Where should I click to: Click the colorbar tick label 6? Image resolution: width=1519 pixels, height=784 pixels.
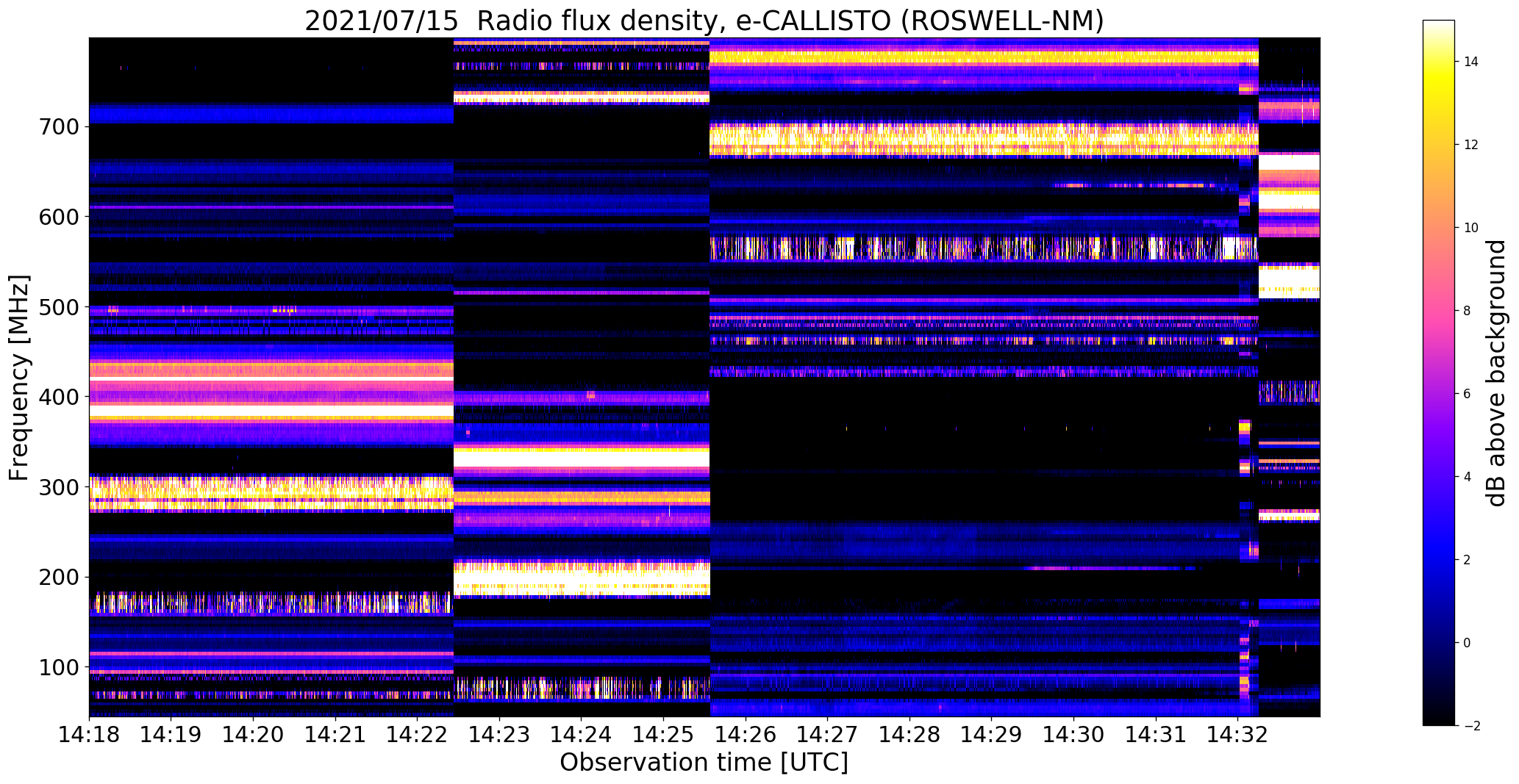click(x=1468, y=394)
